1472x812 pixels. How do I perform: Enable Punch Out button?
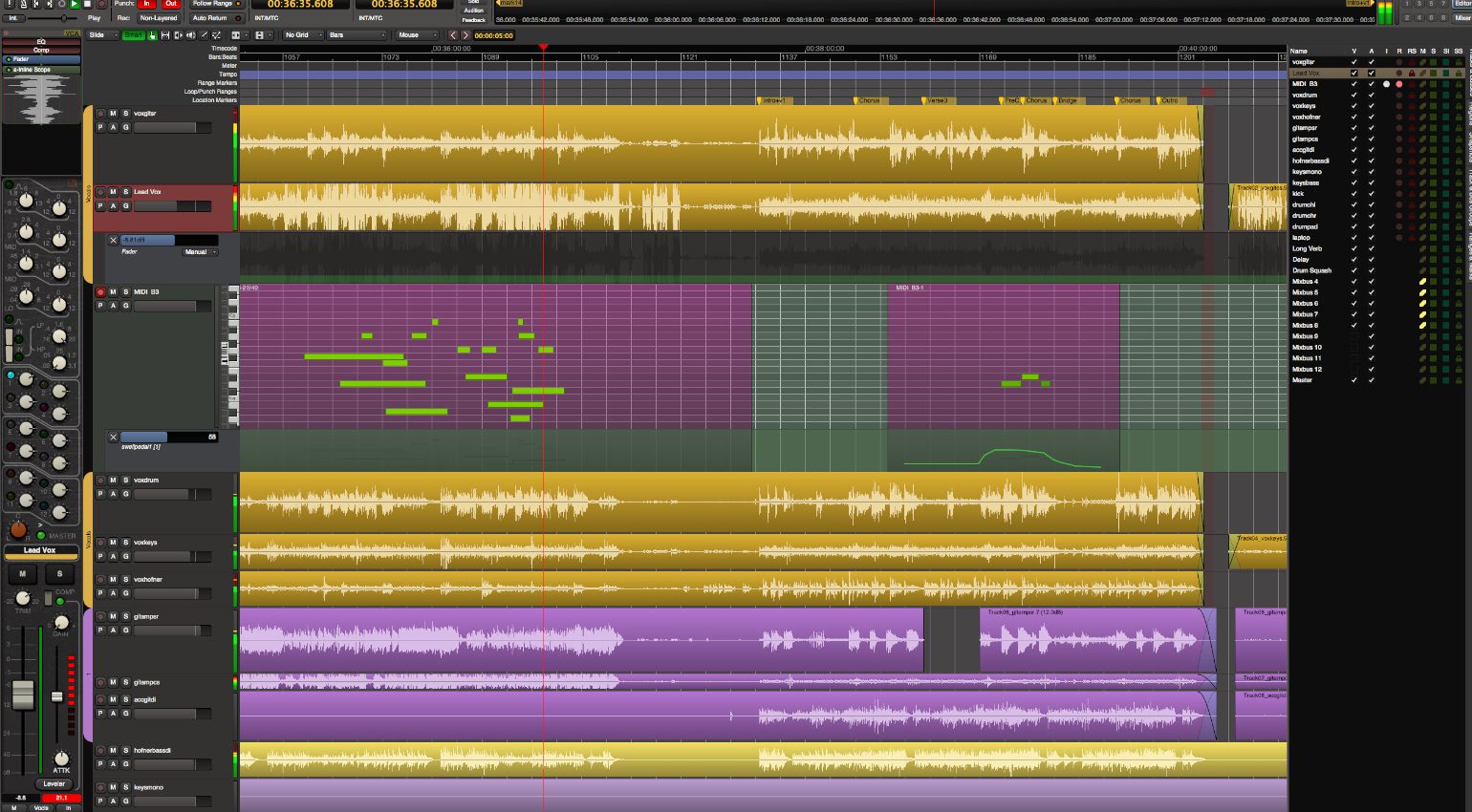pyautogui.click(x=171, y=4)
